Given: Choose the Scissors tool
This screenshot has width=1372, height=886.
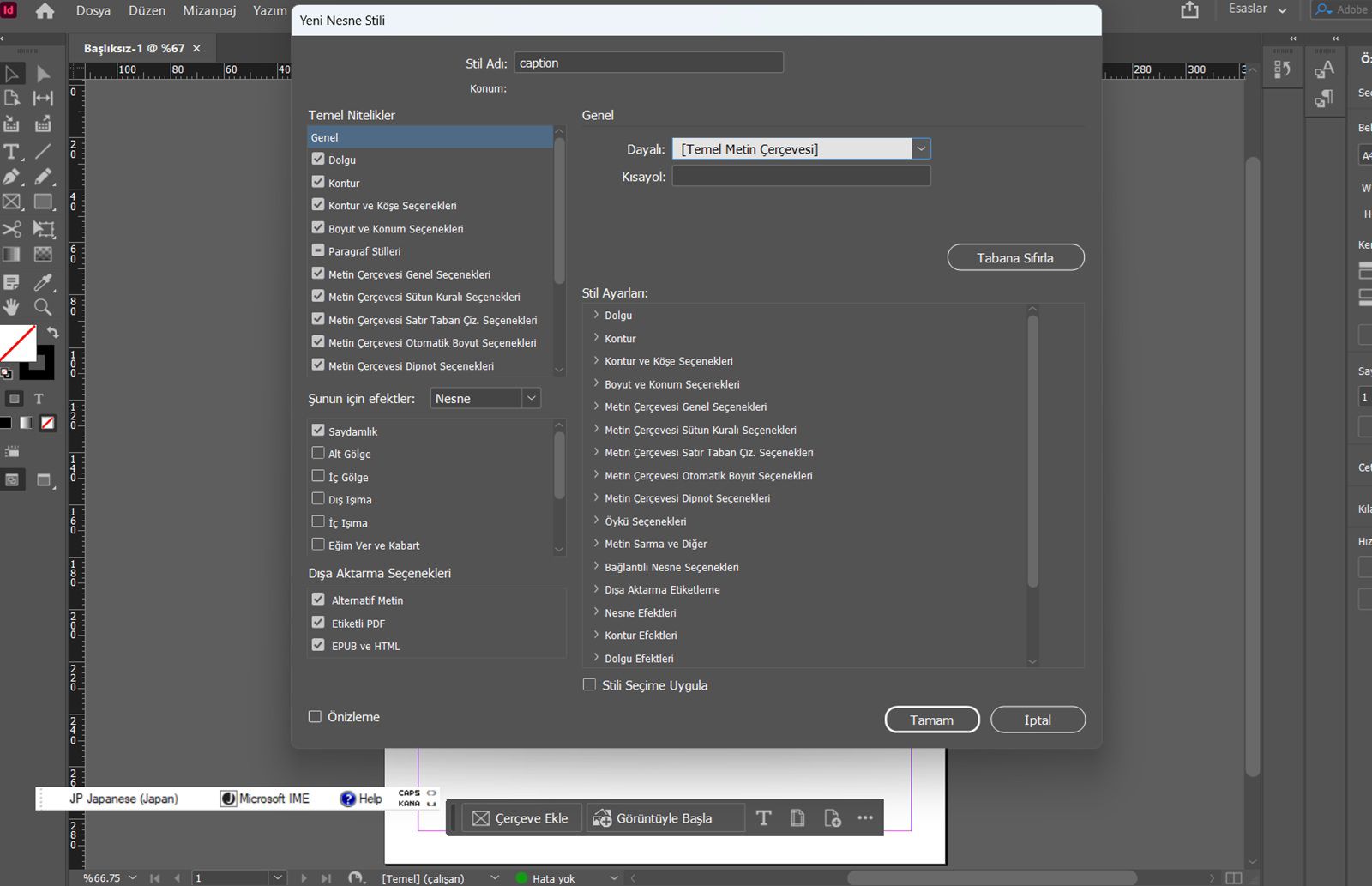Looking at the screenshot, I should point(12,229).
